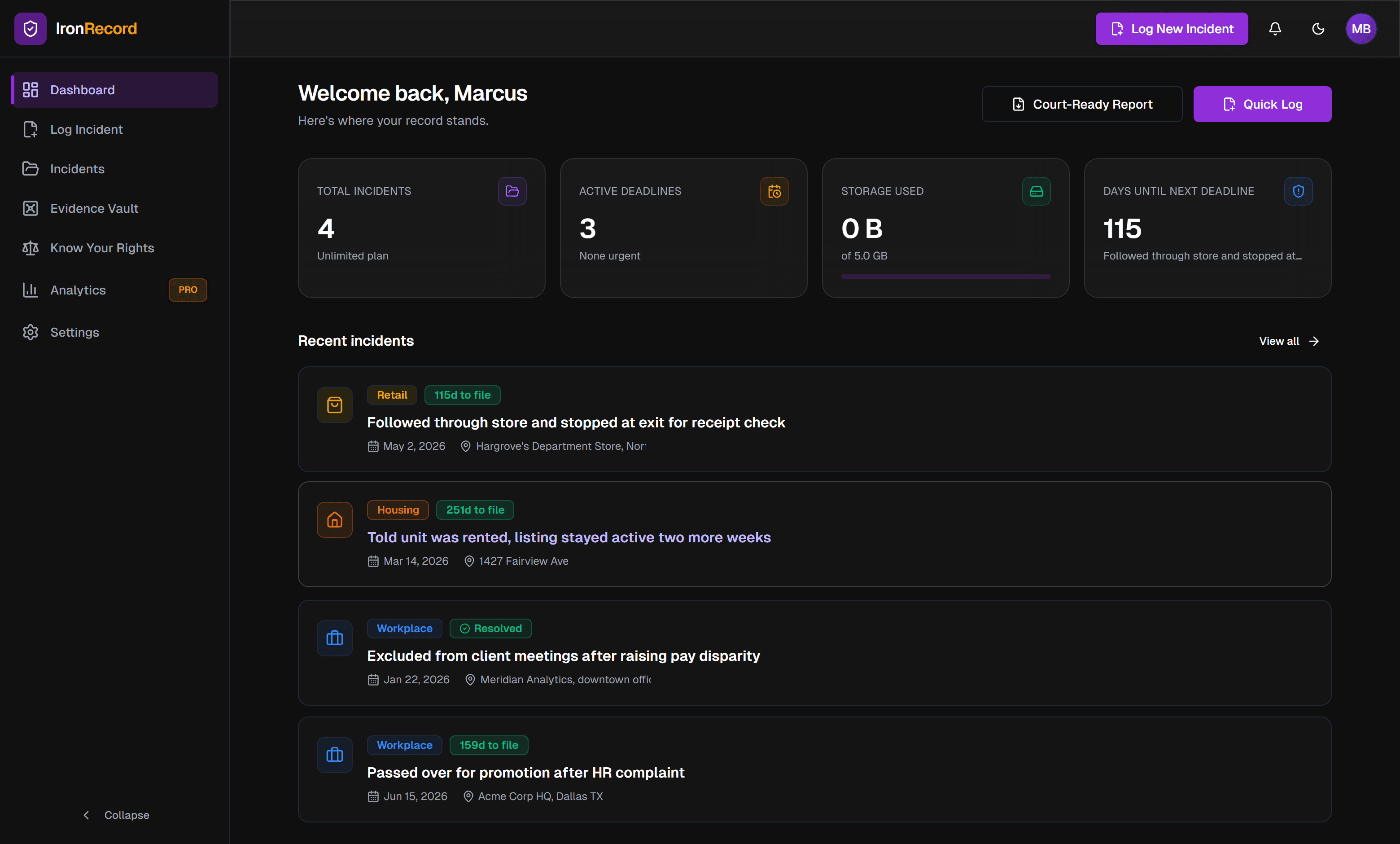Screen dimensions: 1400x844
Task: Click the Evidence Vault icon
Action: pyautogui.click(x=30, y=208)
